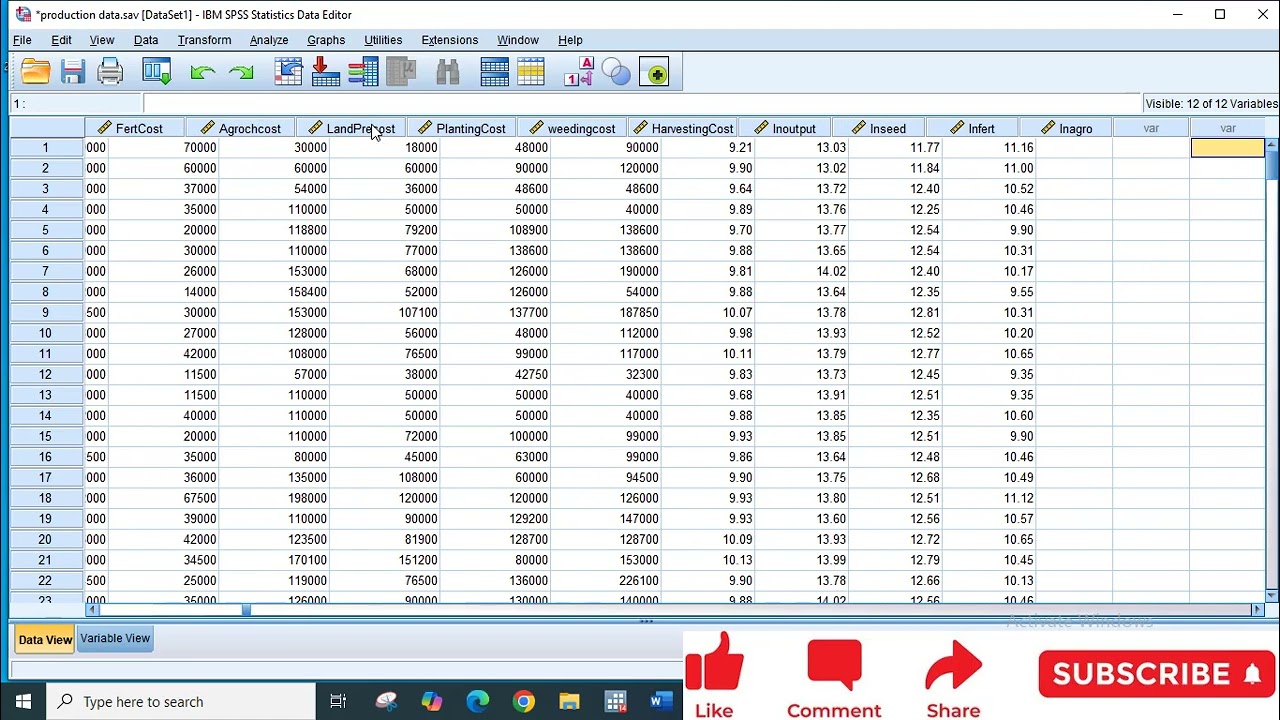Select the HarvestingCost column header
1280x720 pixels.
tap(683, 128)
